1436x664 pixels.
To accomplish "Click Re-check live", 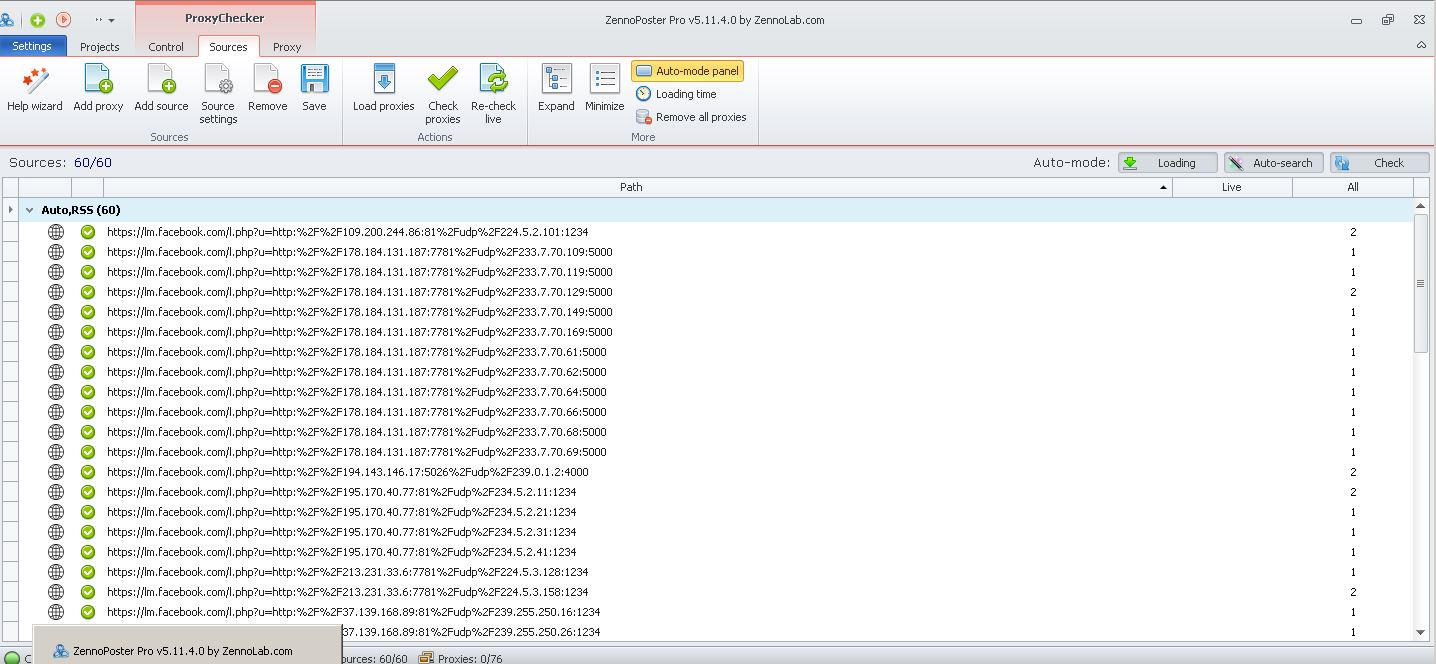I will pos(493,95).
